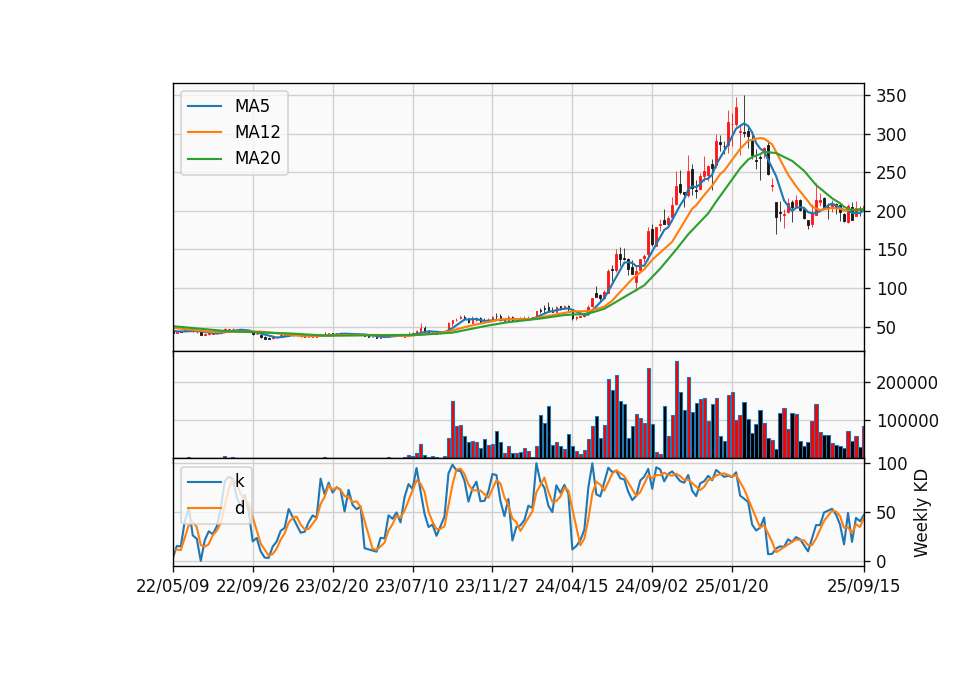960x690 pixels.
Task: Click the Weekly KD axis label
Action: tap(921, 513)
